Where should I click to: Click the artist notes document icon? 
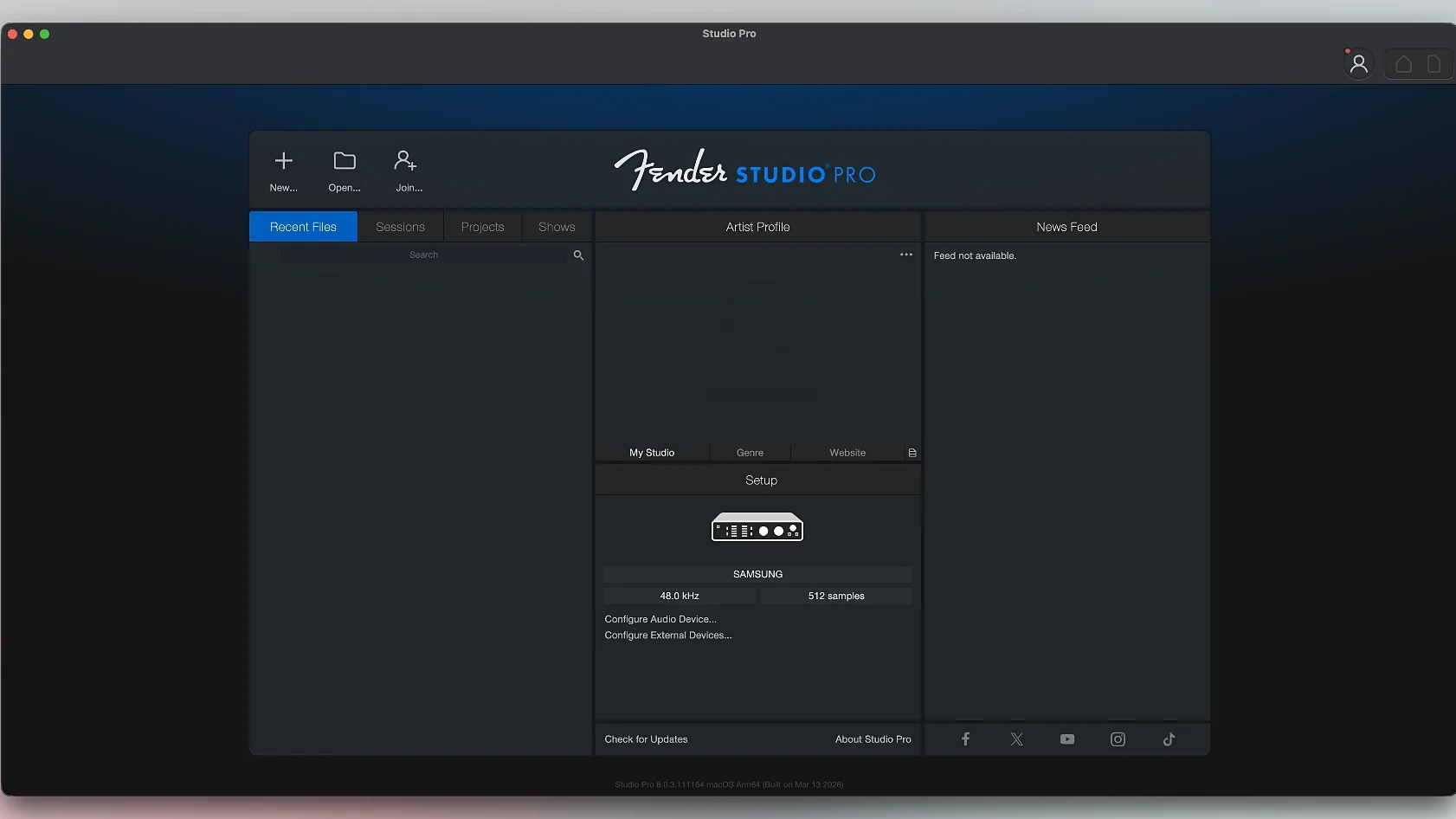tap(912, 453)
